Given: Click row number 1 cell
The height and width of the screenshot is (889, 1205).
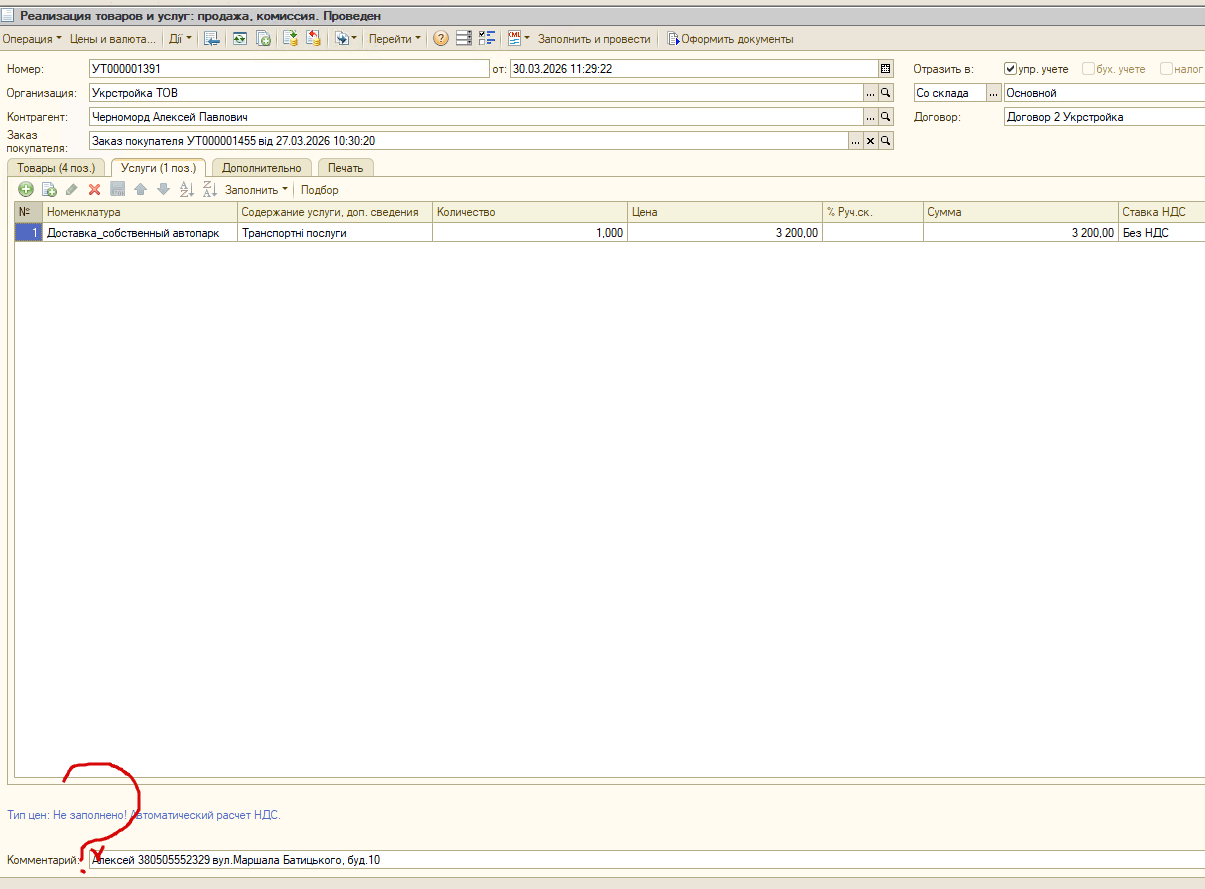Looking at the screenshot, I should (29, 232).
